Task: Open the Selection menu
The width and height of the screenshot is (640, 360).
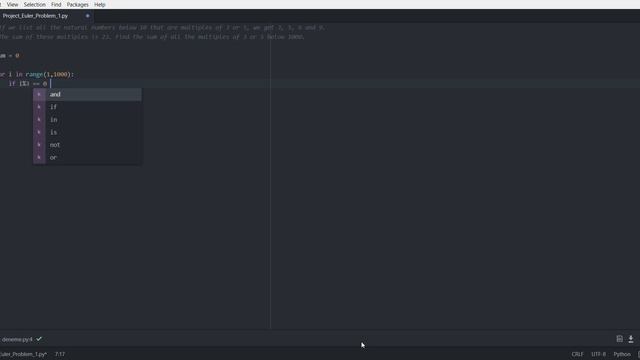Action: [x=35, y=4]
